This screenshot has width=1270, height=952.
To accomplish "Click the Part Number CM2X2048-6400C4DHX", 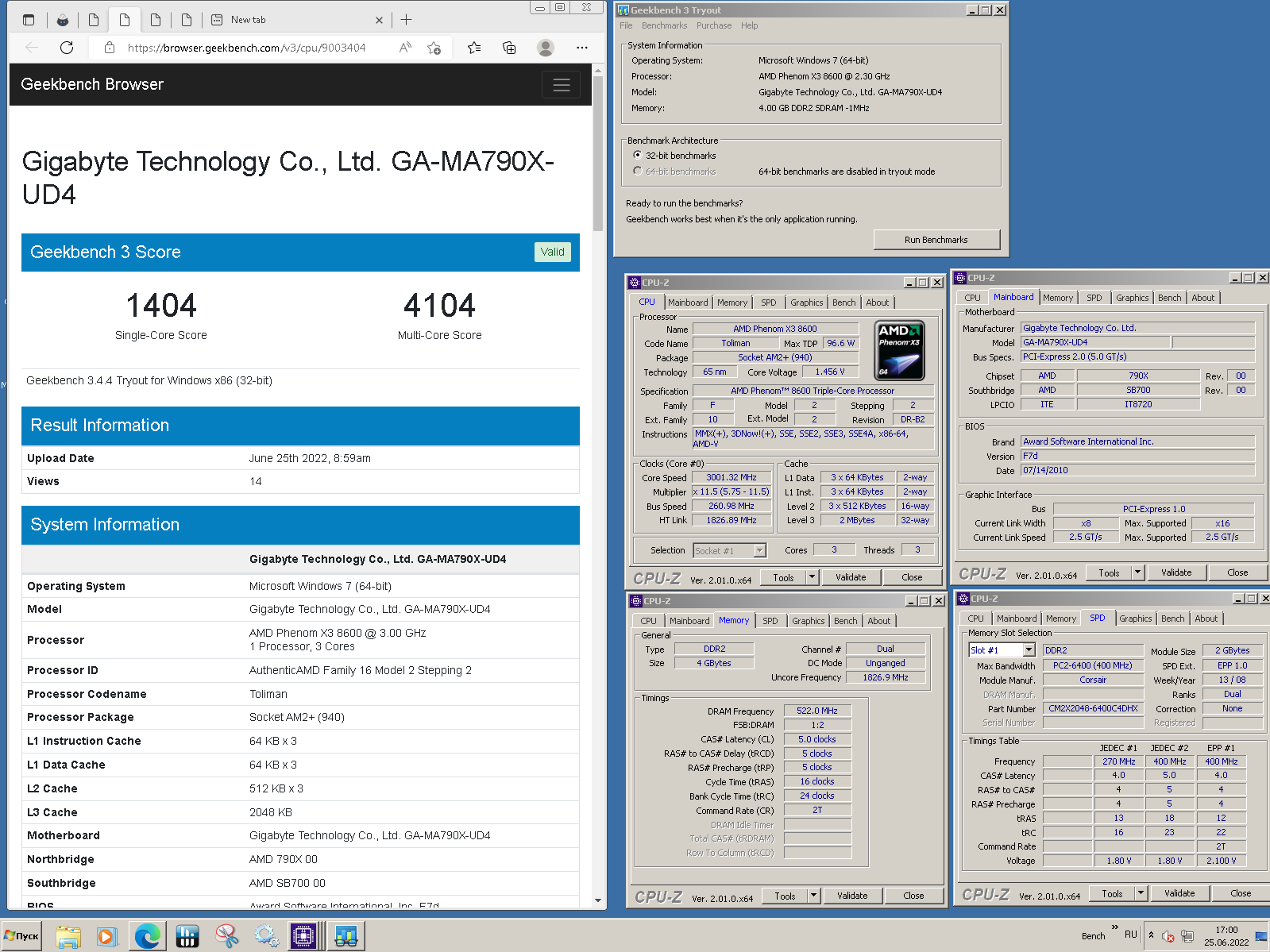I will (x=1092, y=708).
